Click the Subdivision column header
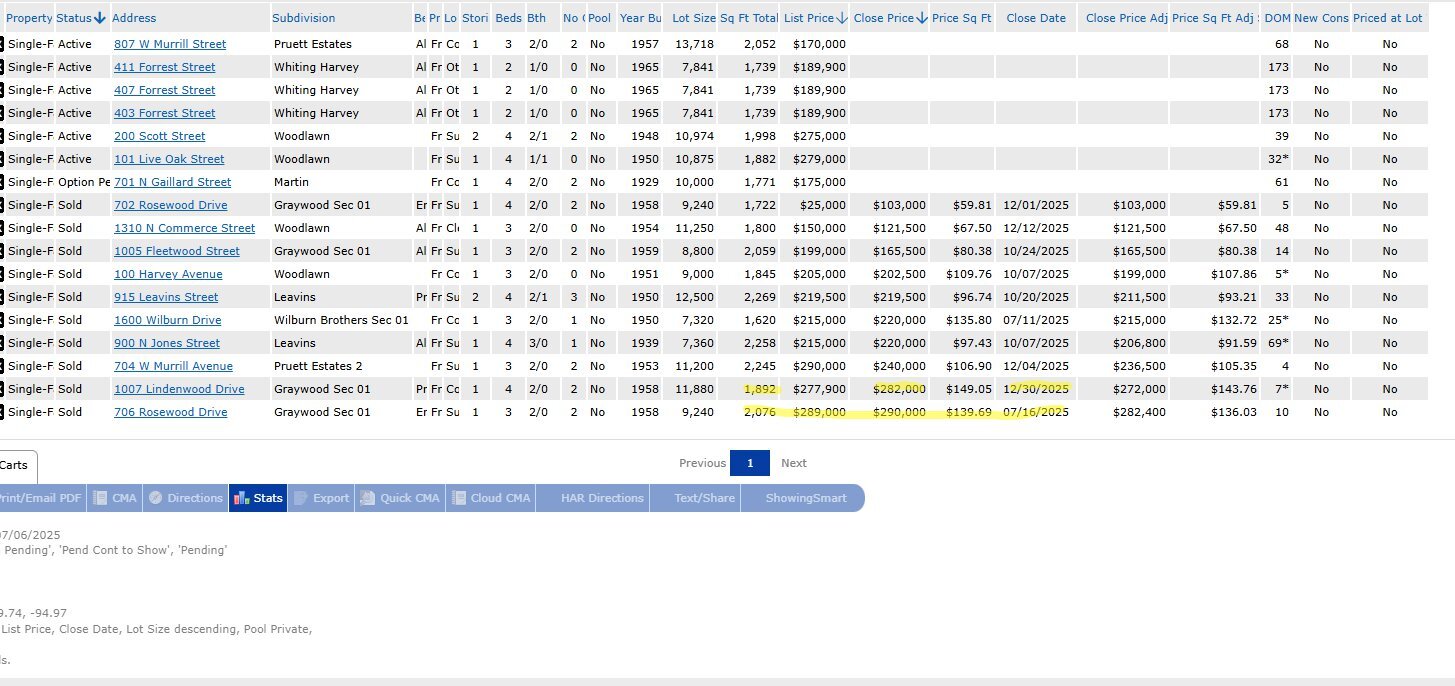1455x686 pixels. tap(304, 18)
